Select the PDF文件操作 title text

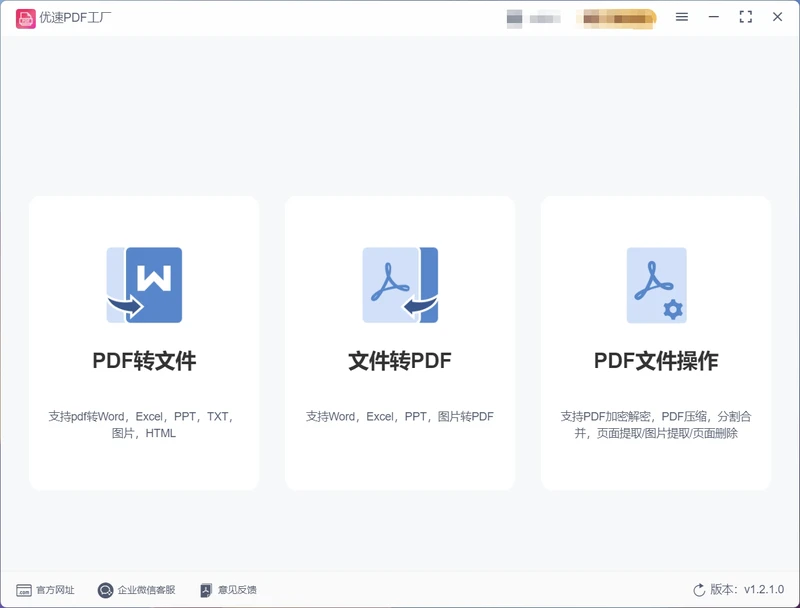656,361
